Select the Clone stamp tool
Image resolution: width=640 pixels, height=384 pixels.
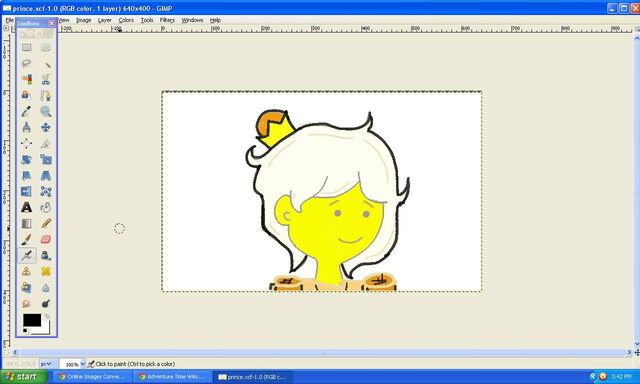[x=27, y=271]
